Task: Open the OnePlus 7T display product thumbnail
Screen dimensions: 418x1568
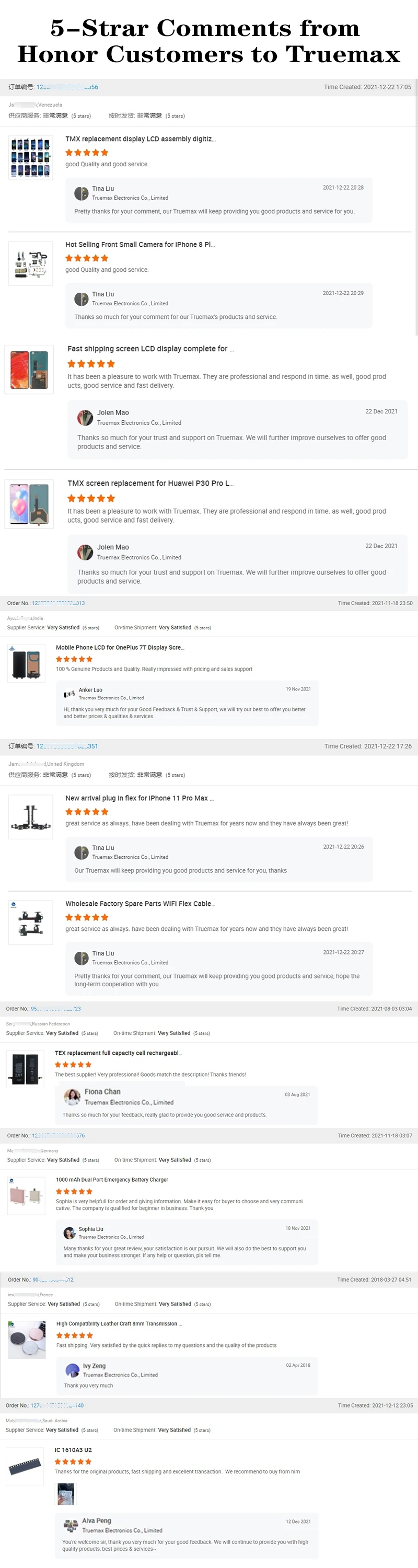Action: coord(26,663)
